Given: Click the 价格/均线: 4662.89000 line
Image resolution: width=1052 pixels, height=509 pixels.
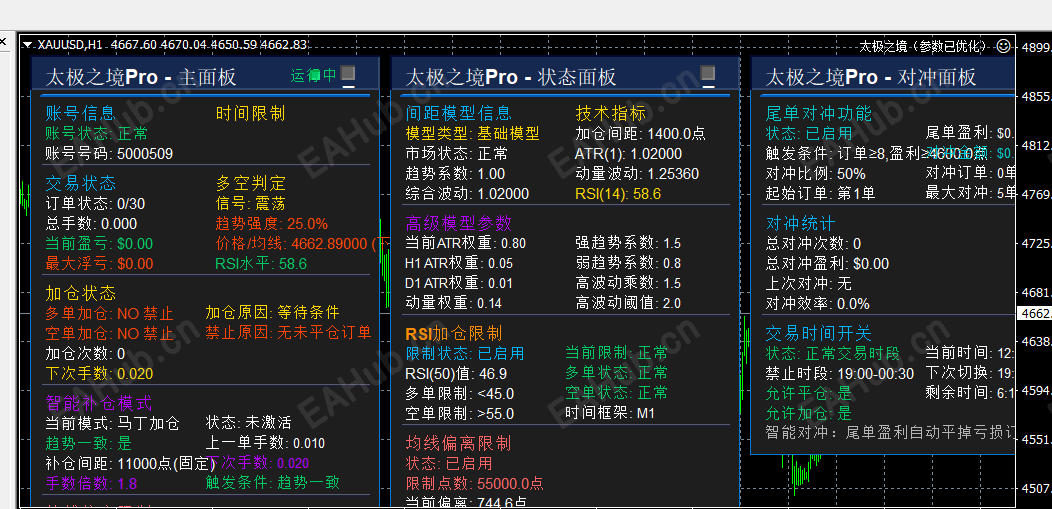Looking at the screenshot, I should click(294, 243).
